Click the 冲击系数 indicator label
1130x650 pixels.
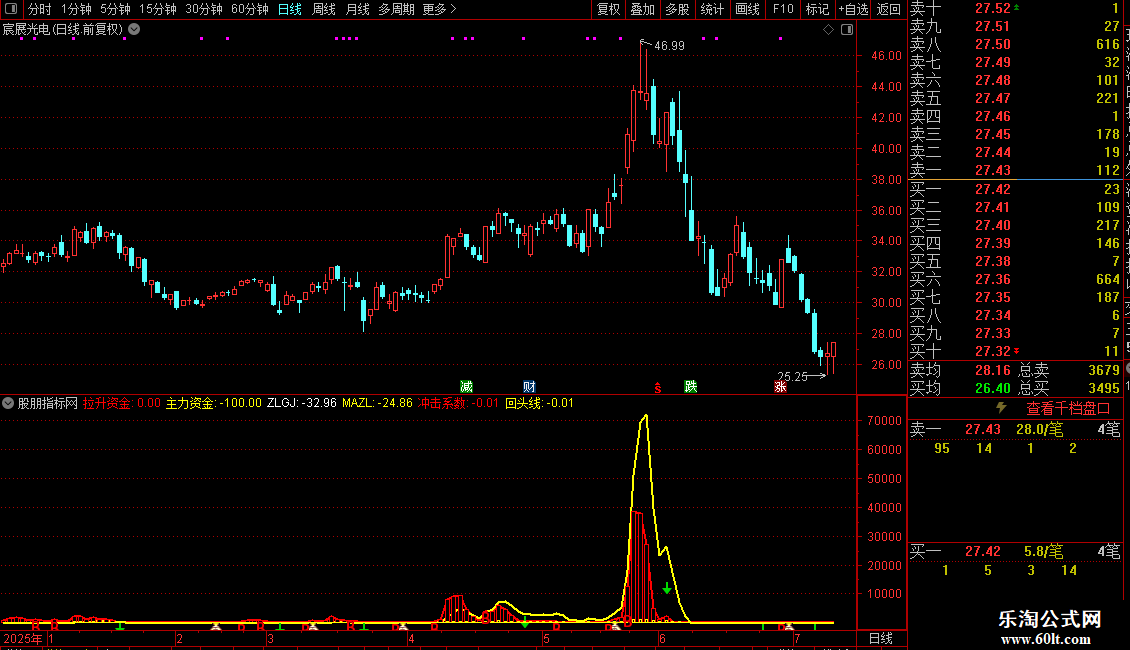point(458,403)
